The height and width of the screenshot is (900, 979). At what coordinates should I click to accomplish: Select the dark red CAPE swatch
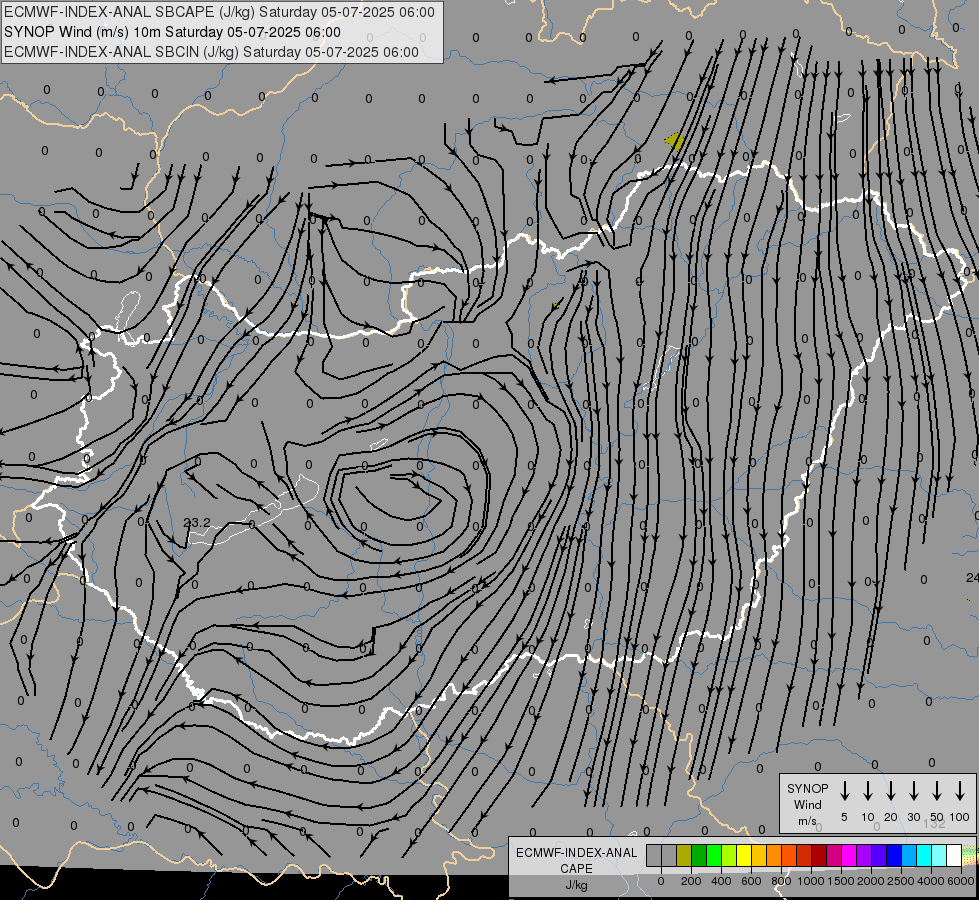[819, 856]
